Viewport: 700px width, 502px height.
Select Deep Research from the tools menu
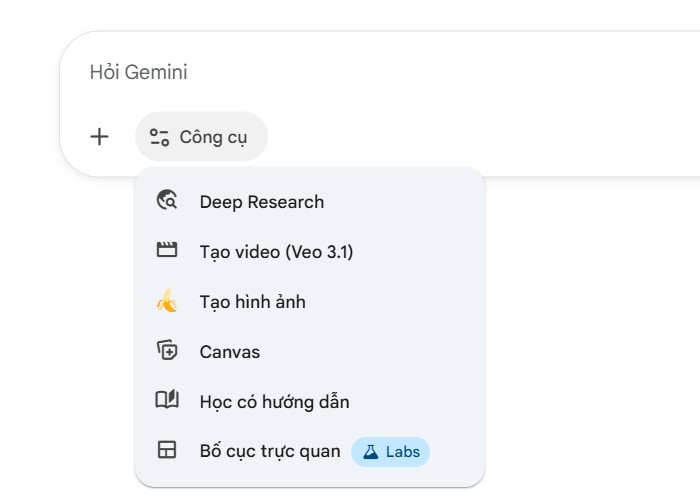262,202
